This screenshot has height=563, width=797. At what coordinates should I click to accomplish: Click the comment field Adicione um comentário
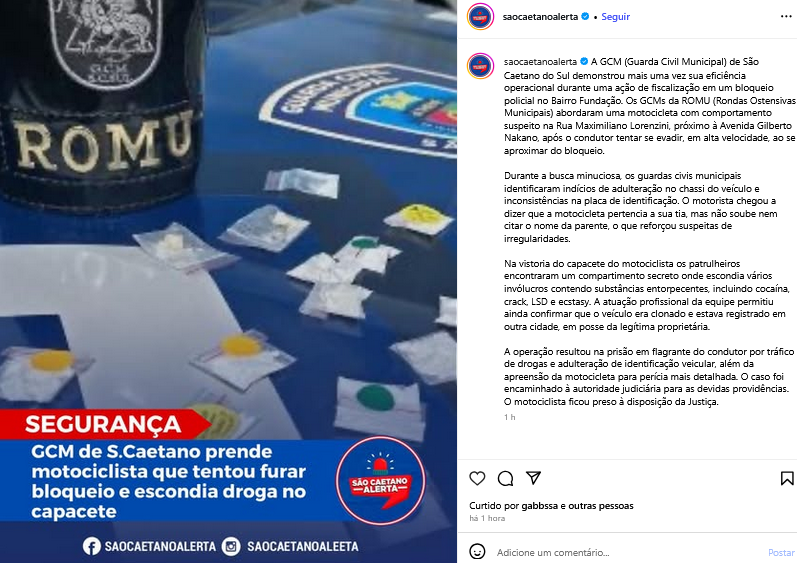[553, 552]
